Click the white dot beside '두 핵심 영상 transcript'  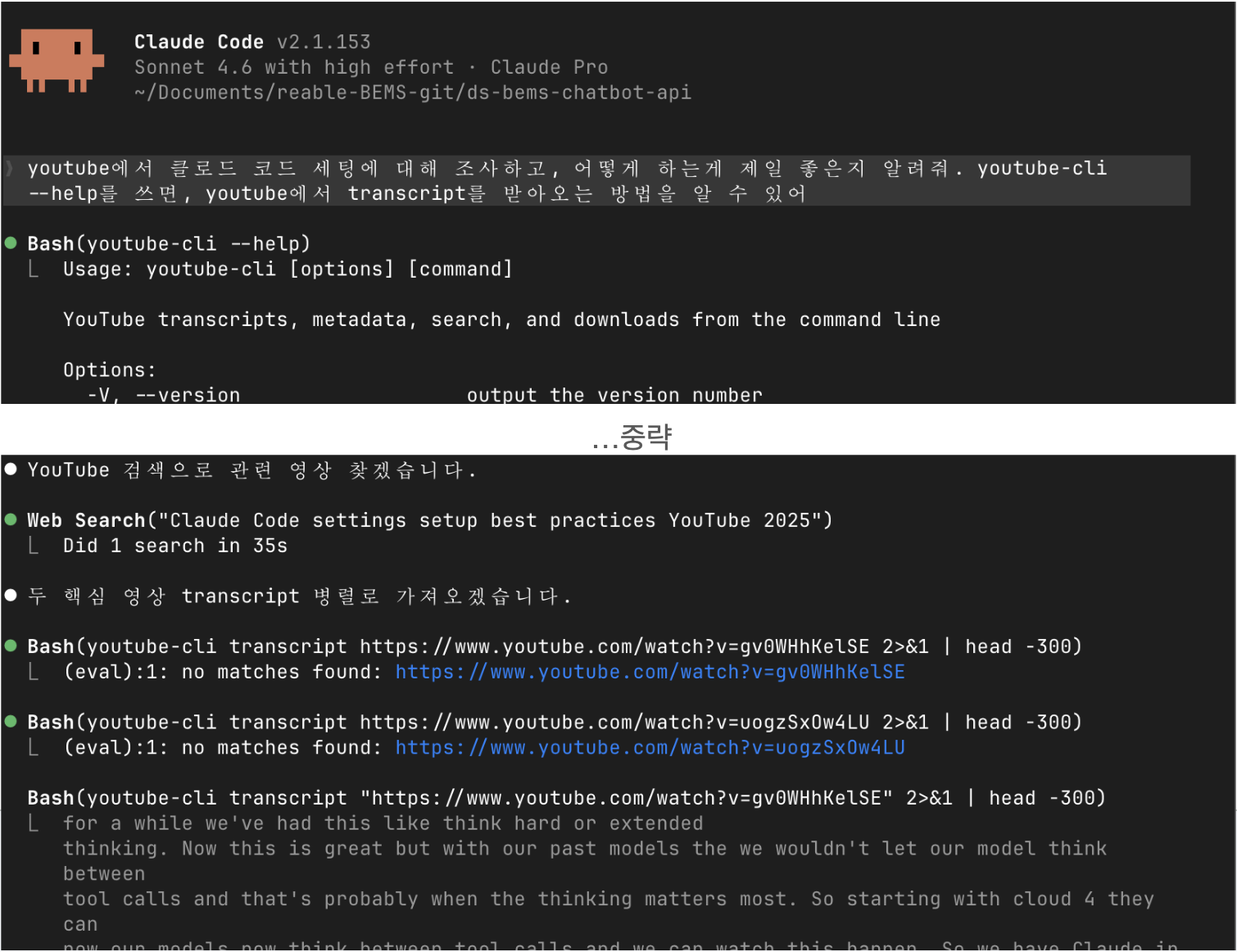coord(11,595)
